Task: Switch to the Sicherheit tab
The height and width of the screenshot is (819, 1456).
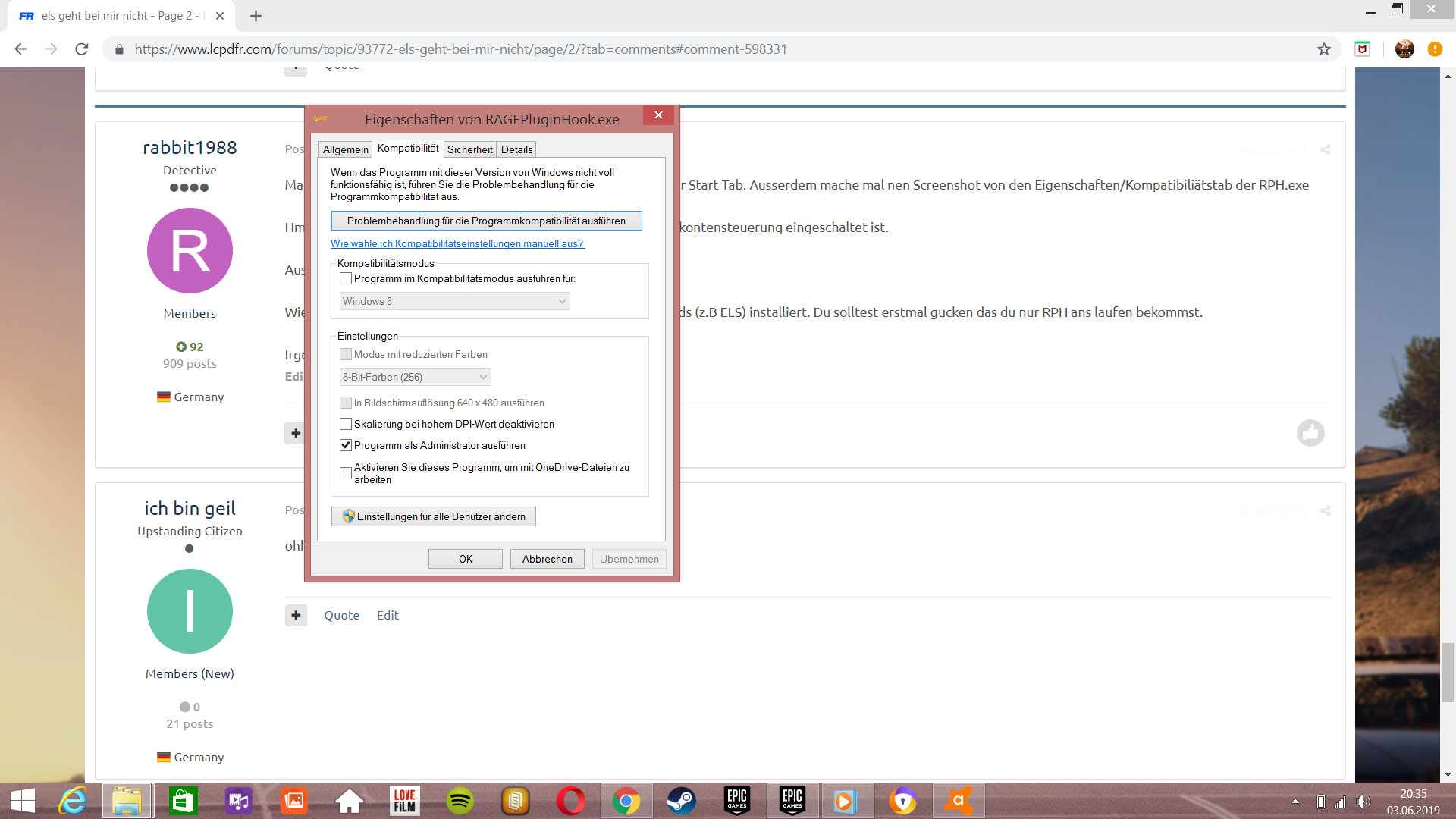Action: [469, 150]
